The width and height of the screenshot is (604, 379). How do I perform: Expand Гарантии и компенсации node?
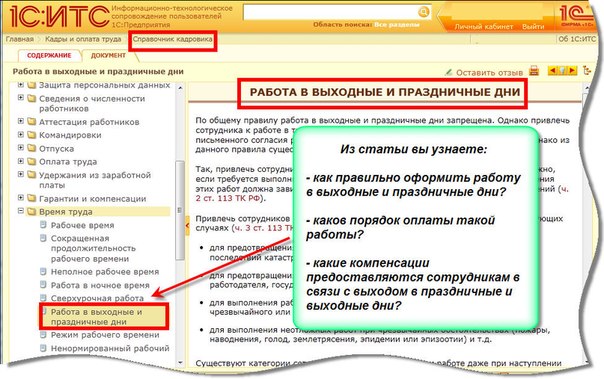[21, 198]
